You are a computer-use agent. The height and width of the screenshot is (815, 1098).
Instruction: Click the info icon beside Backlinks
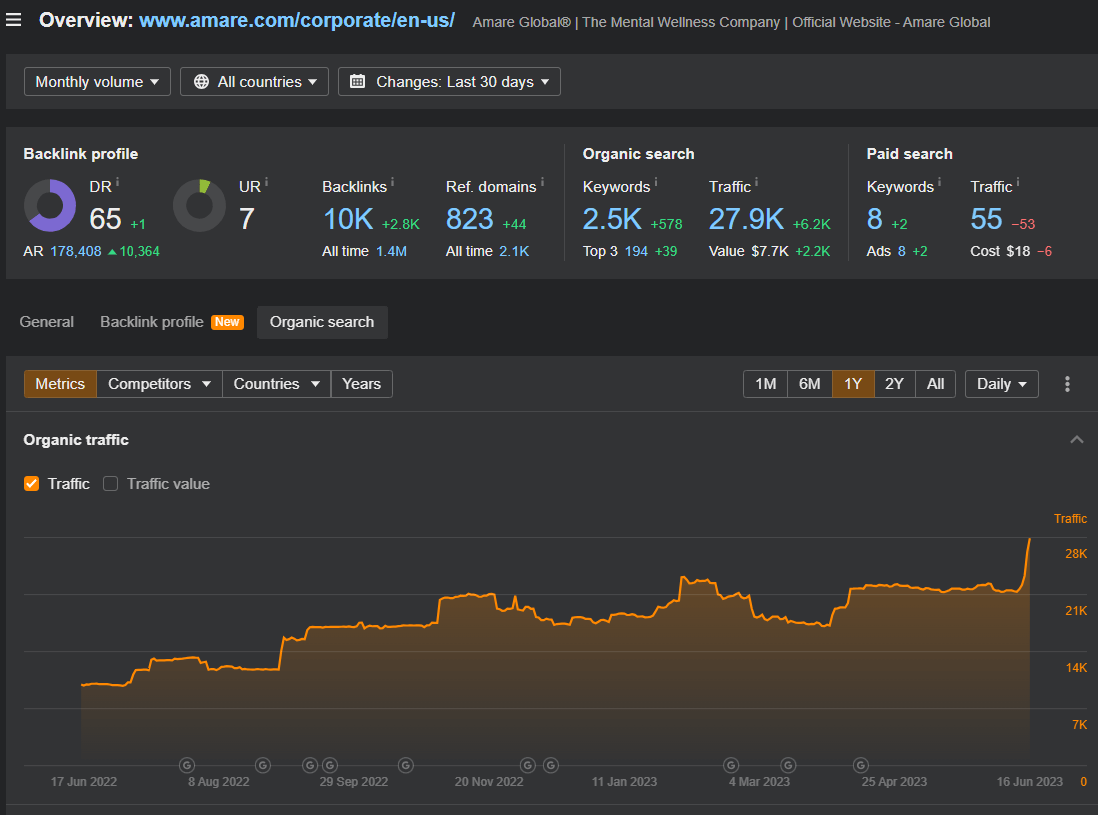(392, 182)
